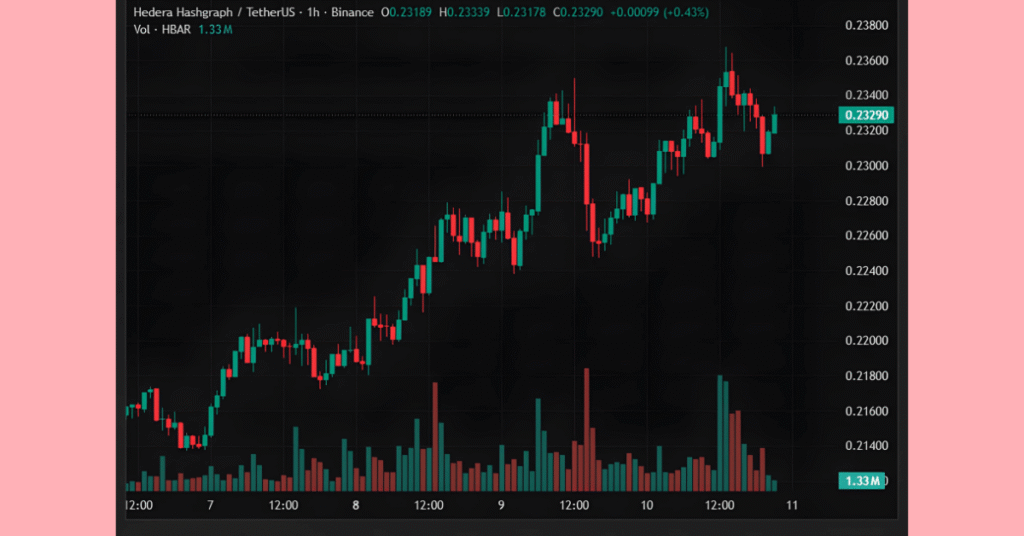Click the high value H0.23339

click(x=464, y=12)
